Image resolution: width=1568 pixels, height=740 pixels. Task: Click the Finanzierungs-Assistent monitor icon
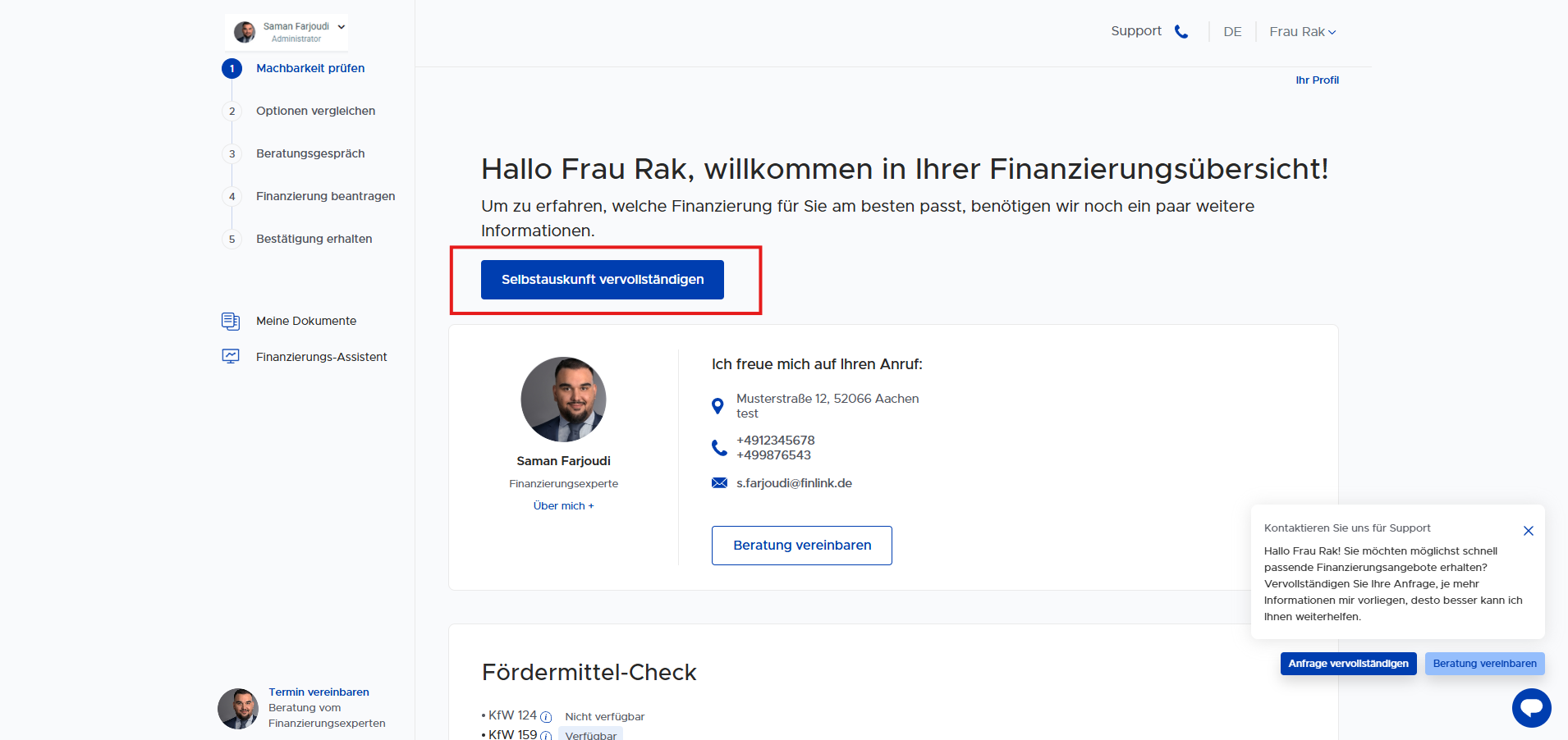(231, 357)
